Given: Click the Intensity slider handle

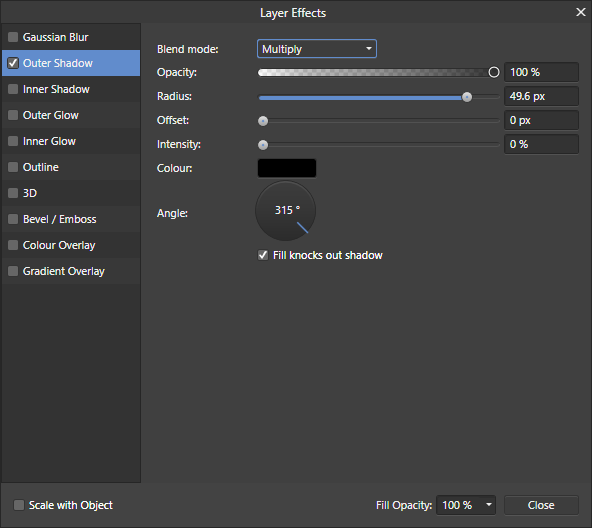Looking at the screenshot, I should [x=263, y=145].
